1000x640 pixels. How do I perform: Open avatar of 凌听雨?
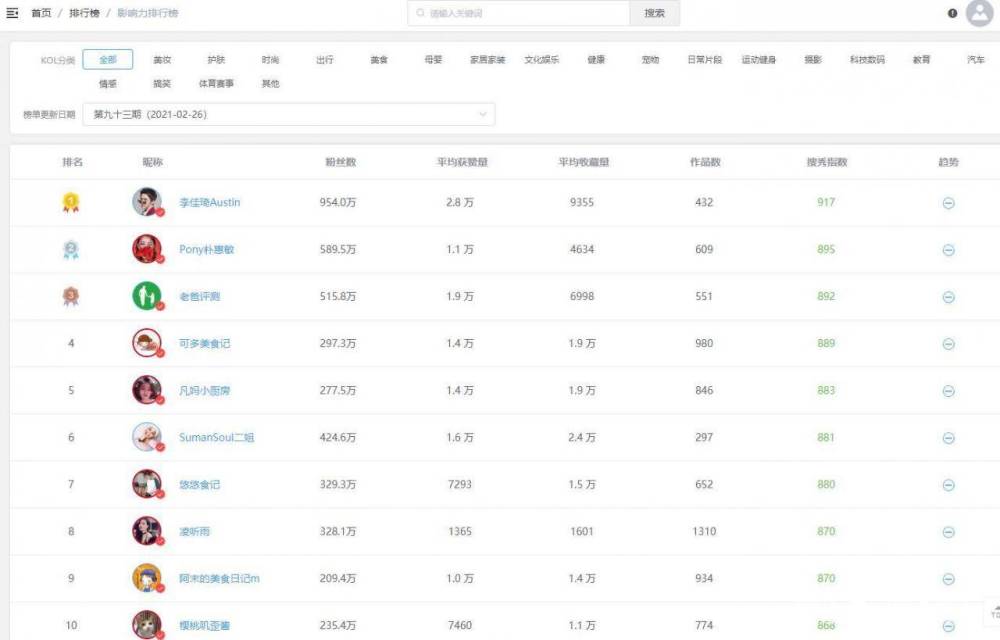point(147,531)
